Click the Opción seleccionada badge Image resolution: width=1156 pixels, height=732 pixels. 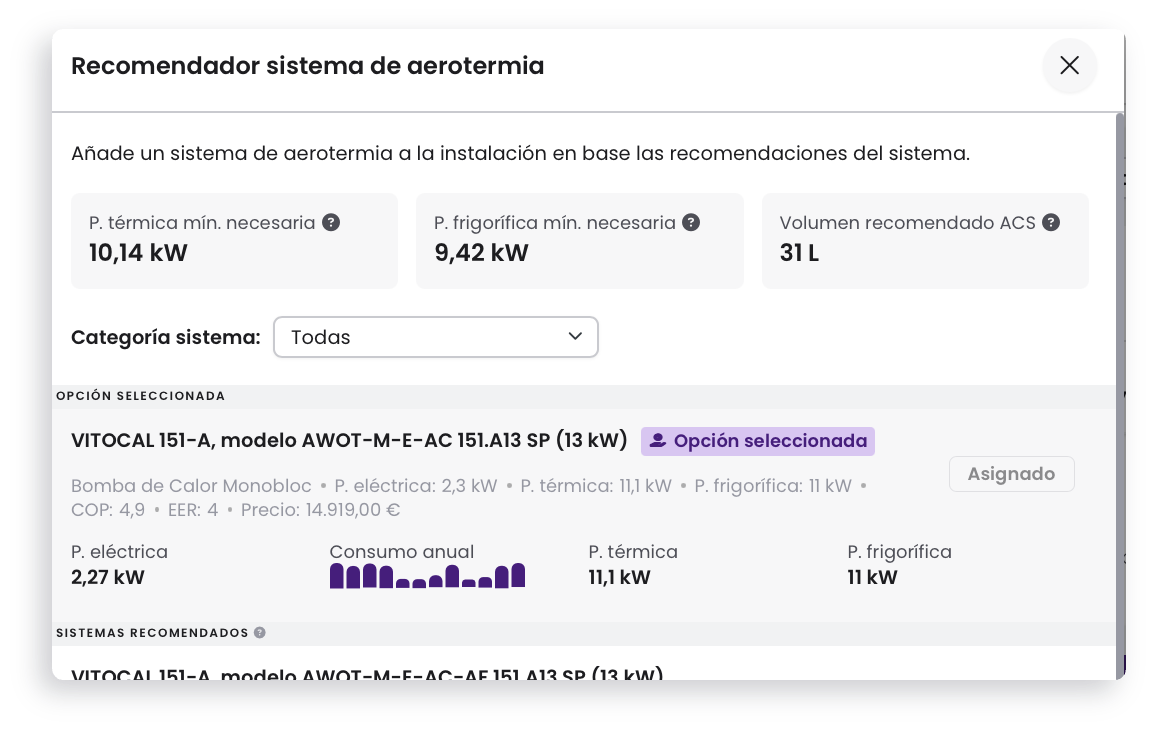click(757, 441)
